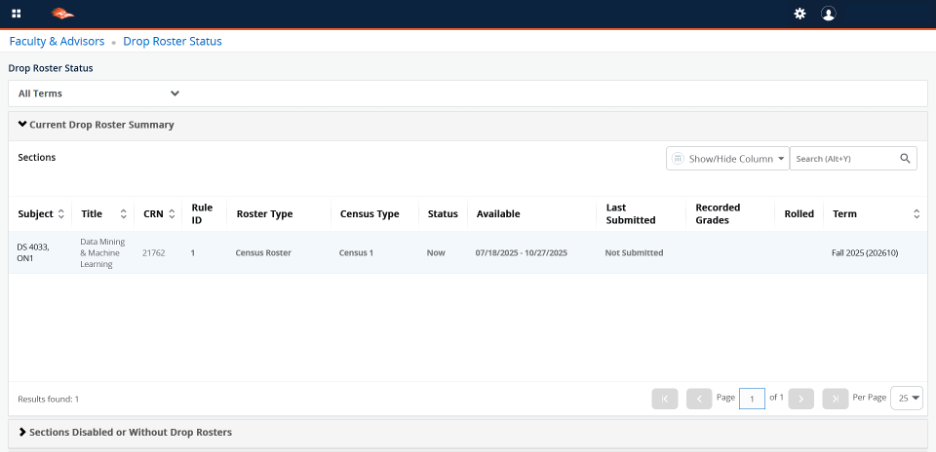
Task: Open the app grid menu icon
Action: pyautogui.click(x=16, y=14)
